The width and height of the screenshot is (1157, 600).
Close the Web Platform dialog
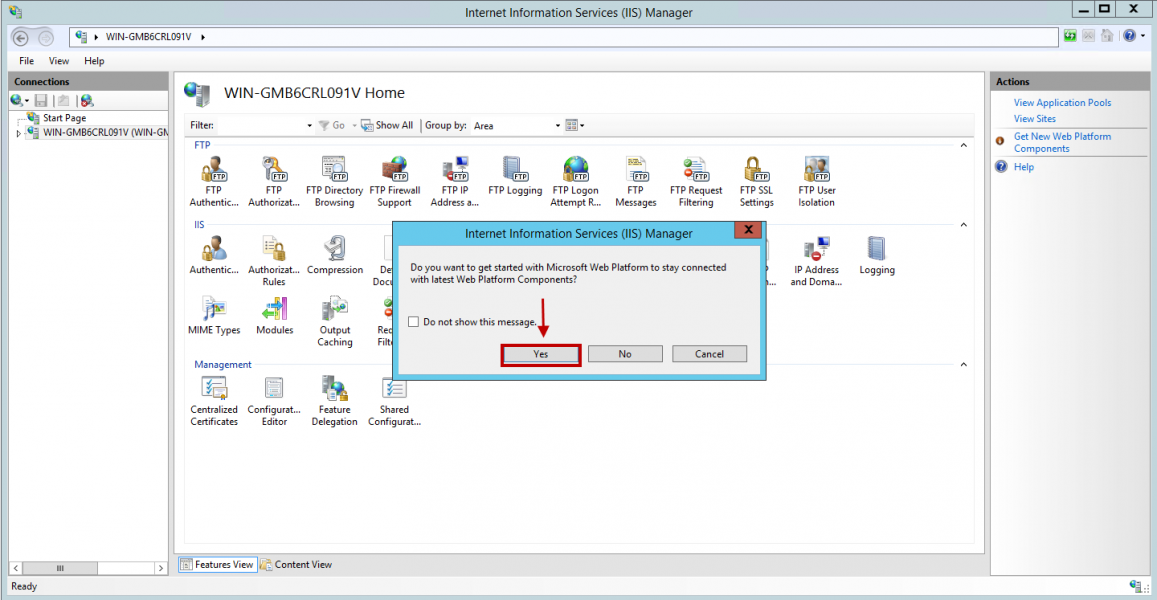pos(748,230)
